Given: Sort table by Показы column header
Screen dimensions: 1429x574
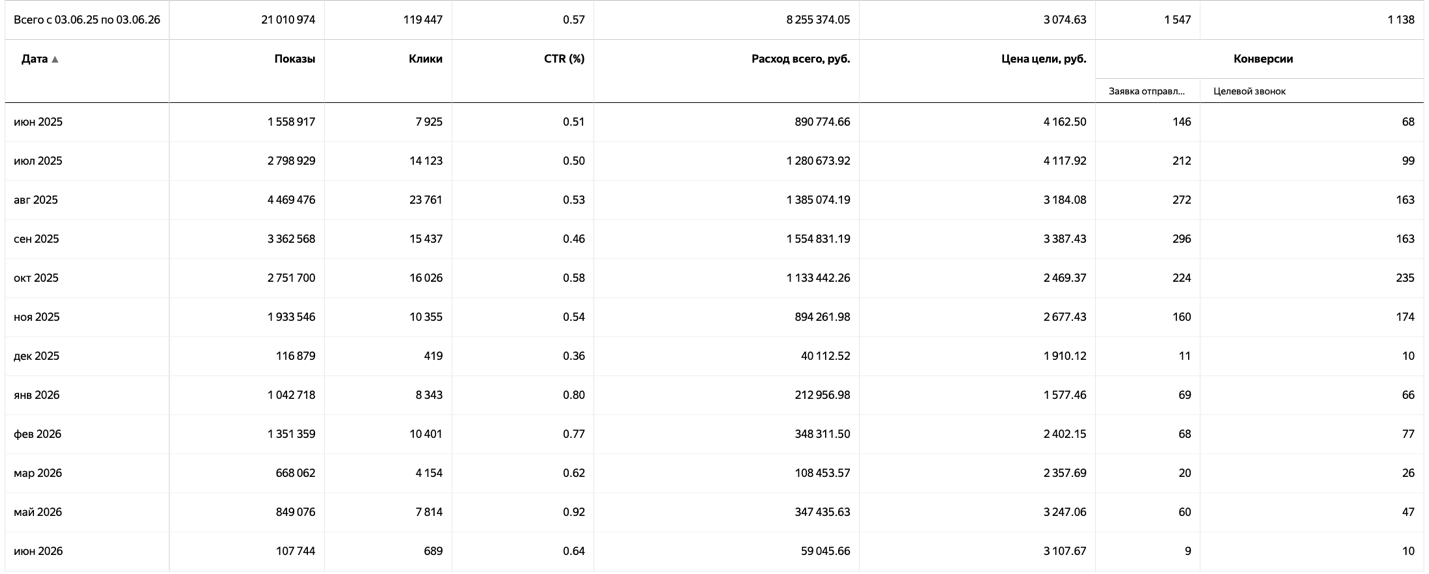Looking at the screenshot, I should (294, 59).
